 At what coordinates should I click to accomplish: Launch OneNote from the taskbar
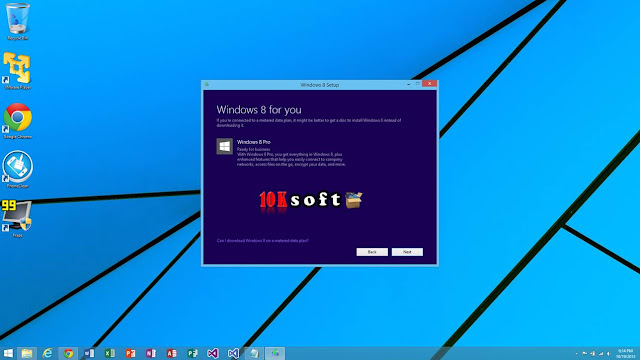click(151, 353)
